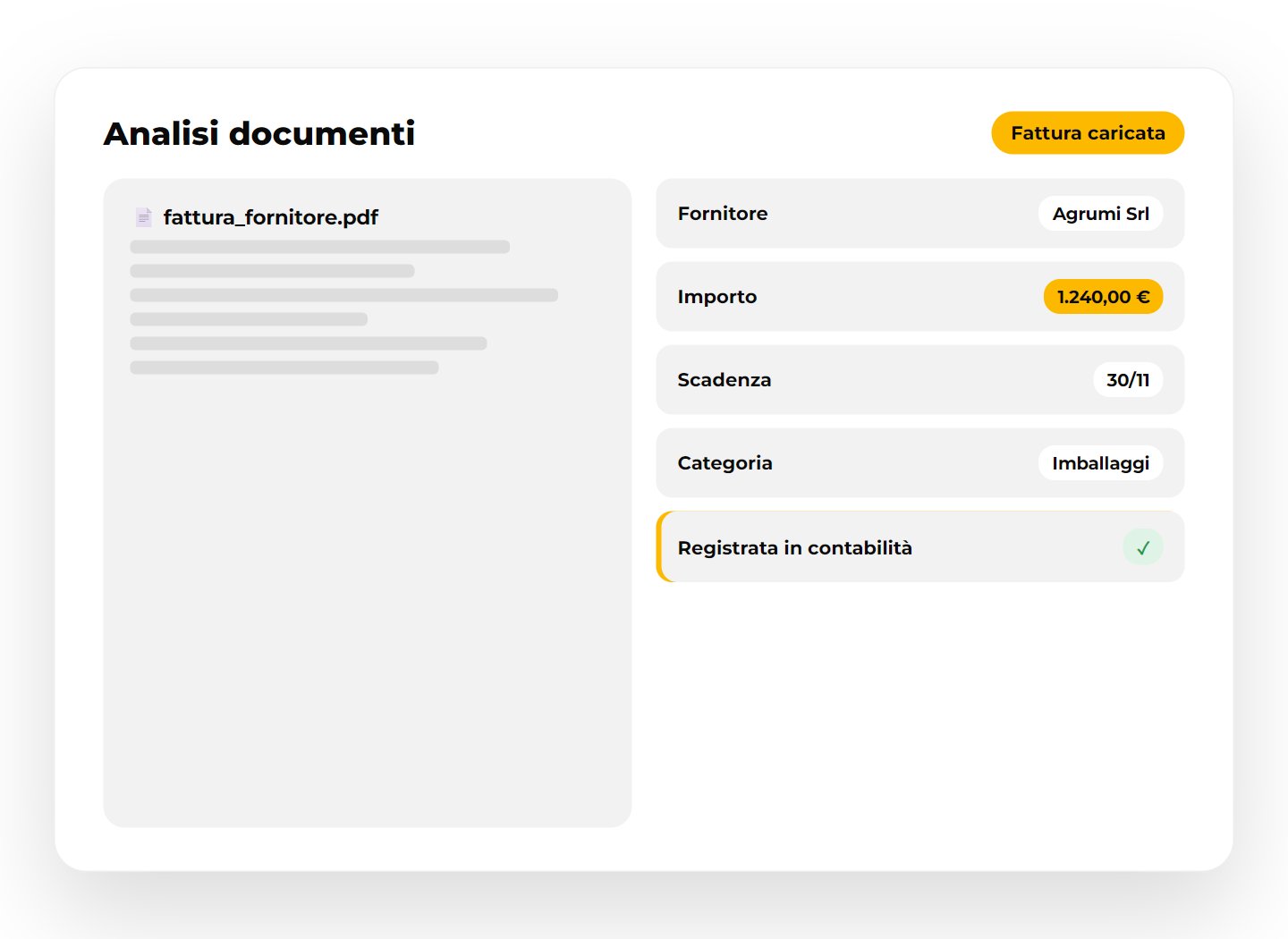This screenshot has width=1288, height=939.
Task: Click the 1.240,00 € amount pill
Action: (x=1103, y=297)
